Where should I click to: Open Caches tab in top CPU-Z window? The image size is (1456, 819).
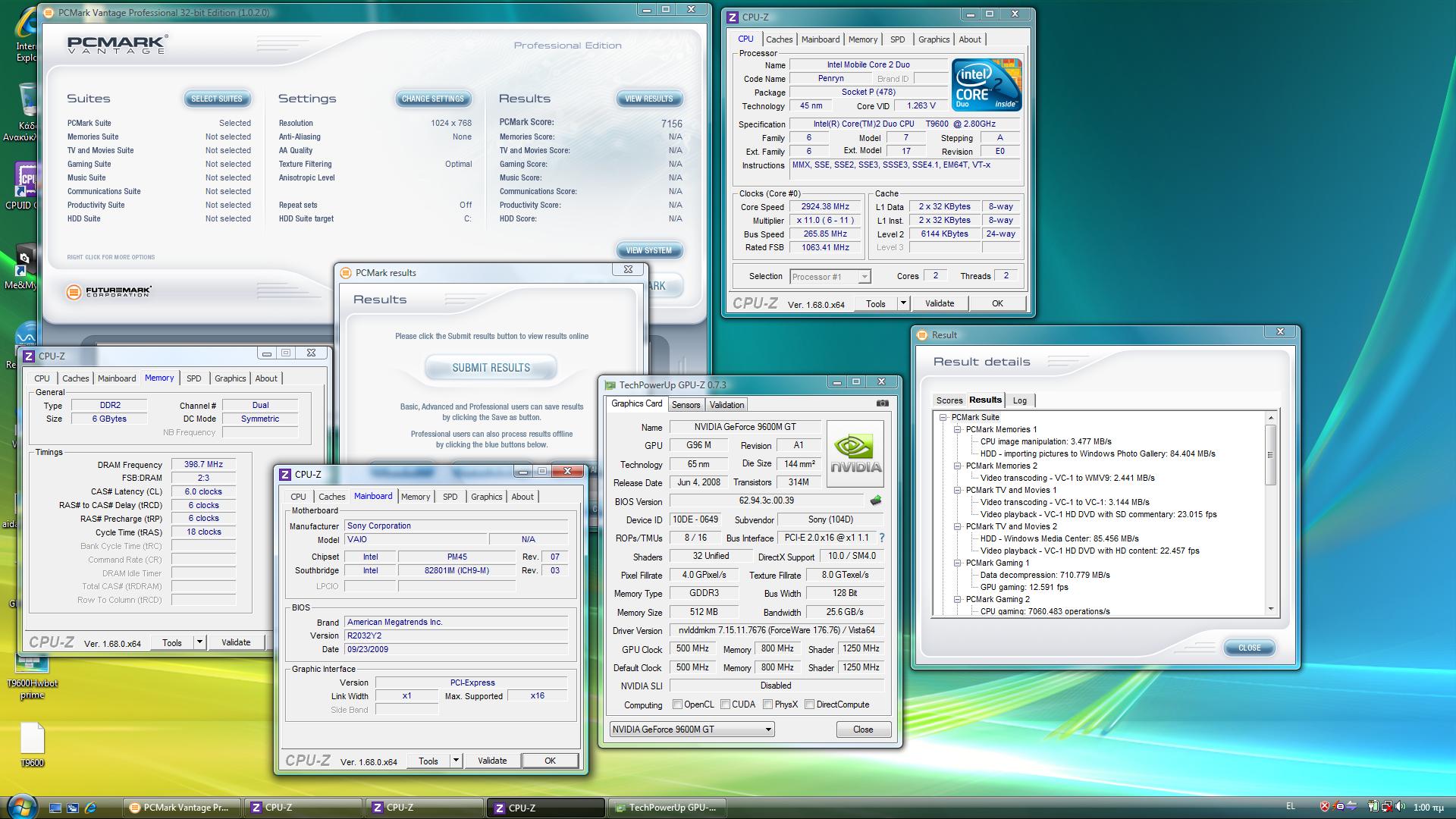[x=779, y=39]
